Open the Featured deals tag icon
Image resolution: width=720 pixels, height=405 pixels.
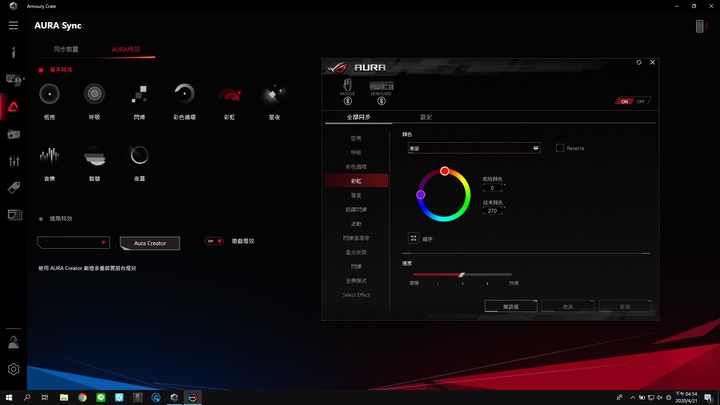click(x=13, y=187)
